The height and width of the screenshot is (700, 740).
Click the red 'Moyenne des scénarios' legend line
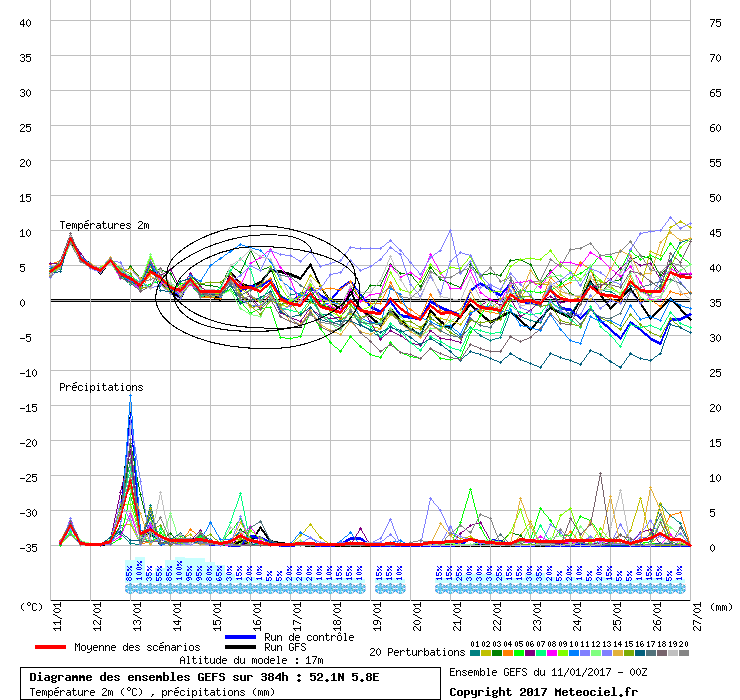(x=50, y=647)
